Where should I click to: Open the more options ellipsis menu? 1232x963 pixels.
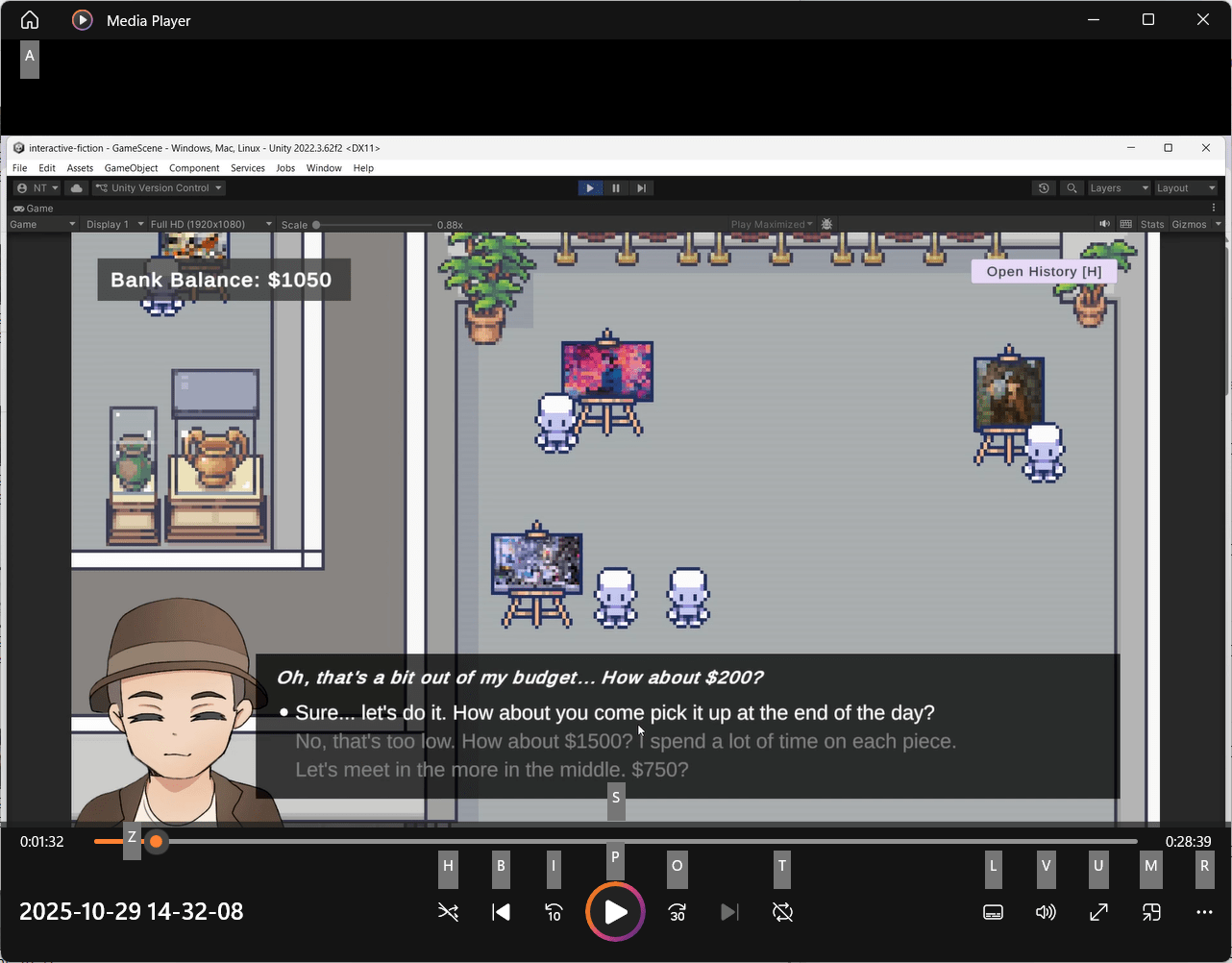point(1204,912)
